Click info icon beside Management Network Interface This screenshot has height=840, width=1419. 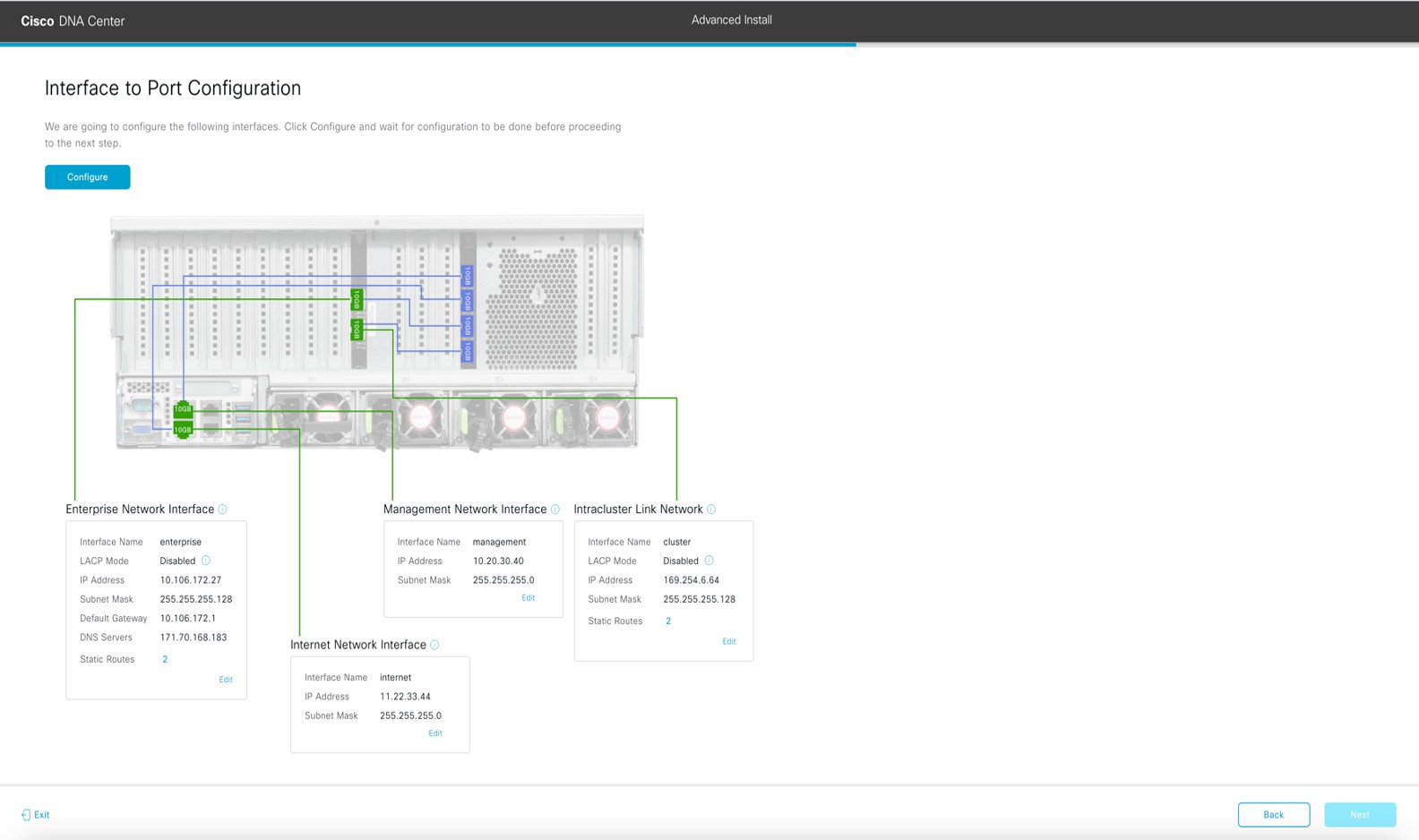tap(555, 510)
